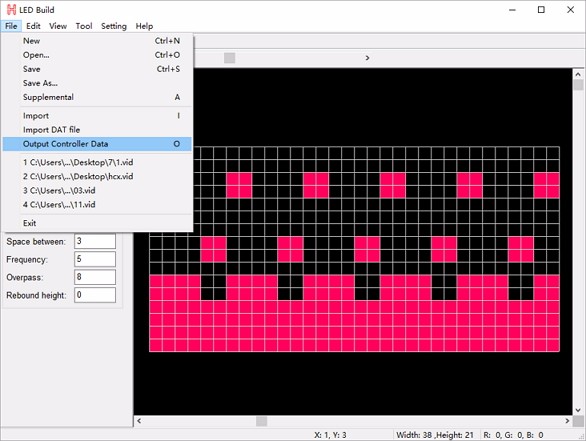Click the Overpass value field

(x=95, y=277)
